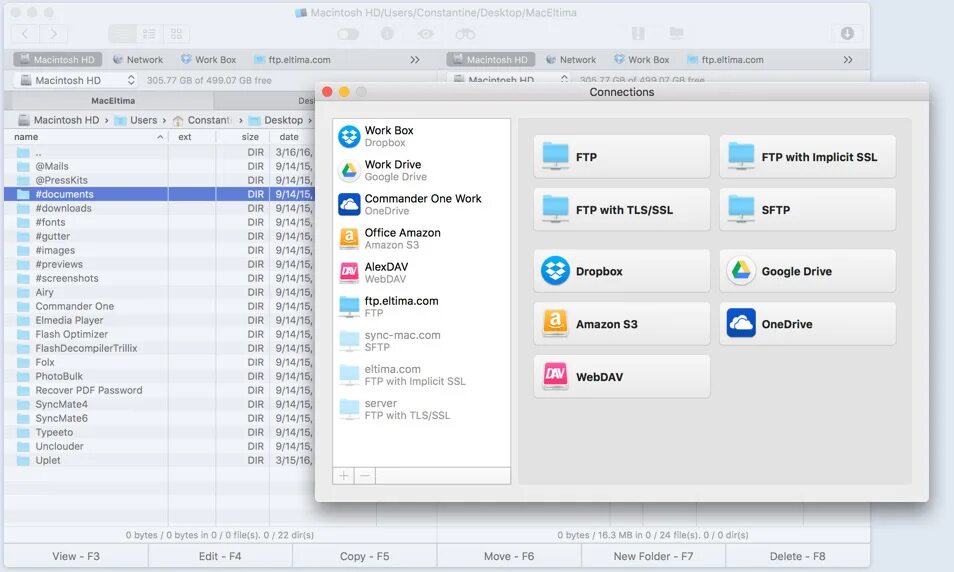Screen dimensions: 954x572
Task: Add a new Google Drive connection
Action: coord(807,271)
